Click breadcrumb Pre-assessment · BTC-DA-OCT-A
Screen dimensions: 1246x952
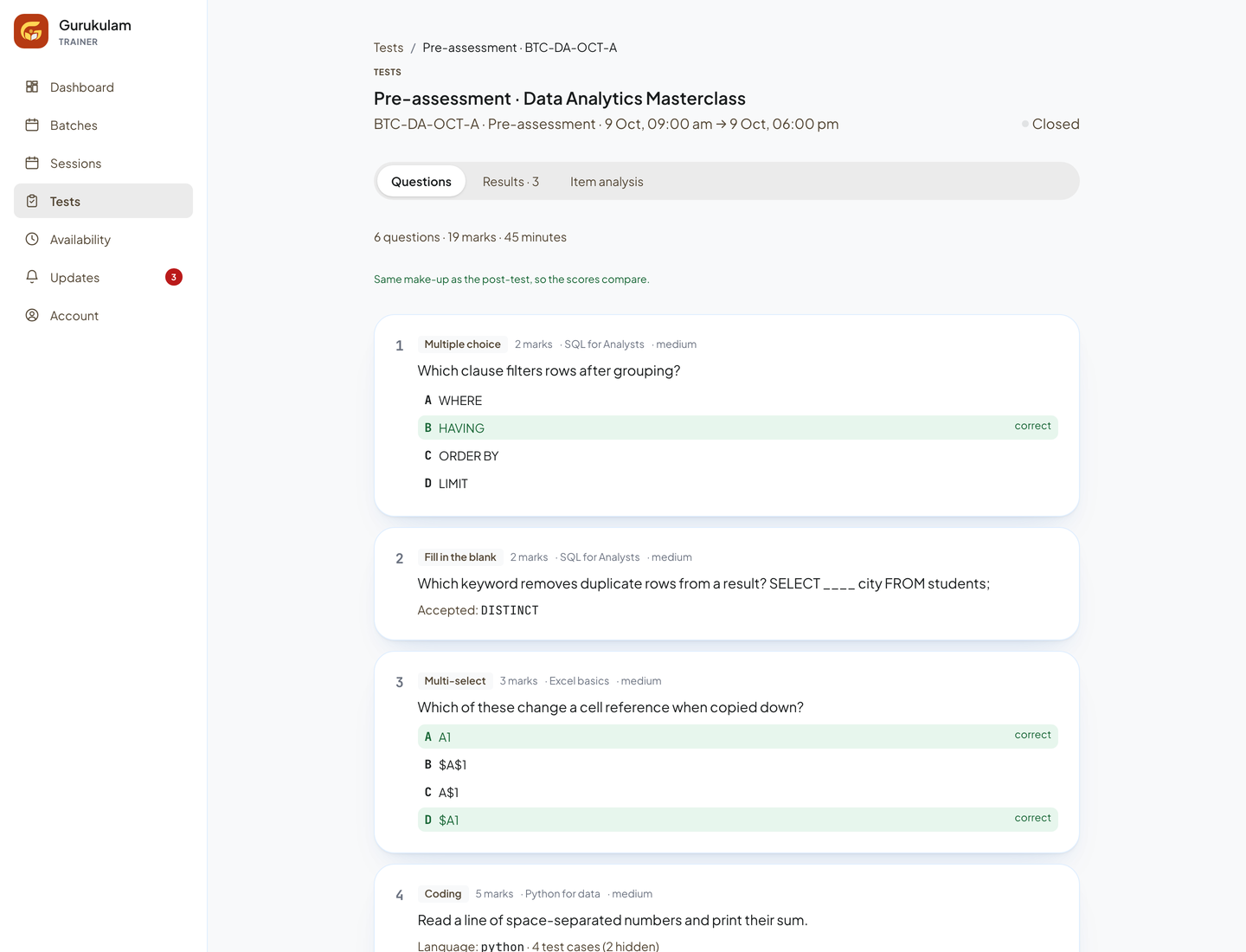pyautogui.click(x=520, y=48)
